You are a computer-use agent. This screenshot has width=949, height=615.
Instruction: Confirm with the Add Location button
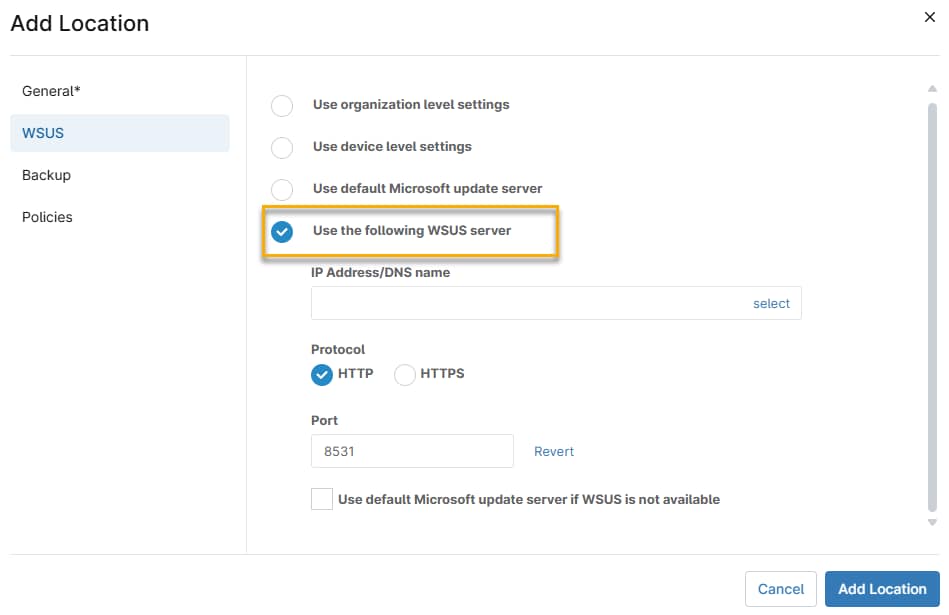coord(881,589)
